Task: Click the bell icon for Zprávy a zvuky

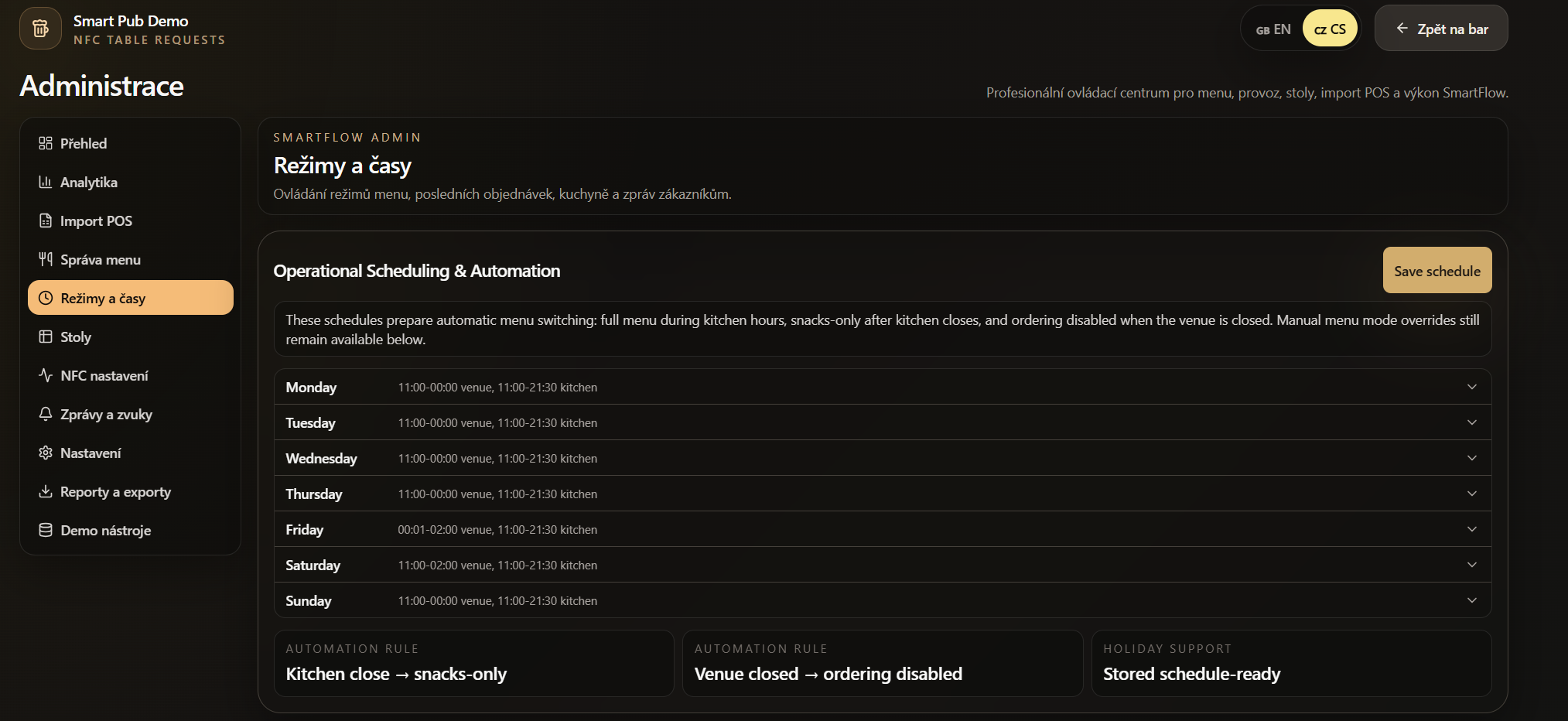Action: click(46, 414)
